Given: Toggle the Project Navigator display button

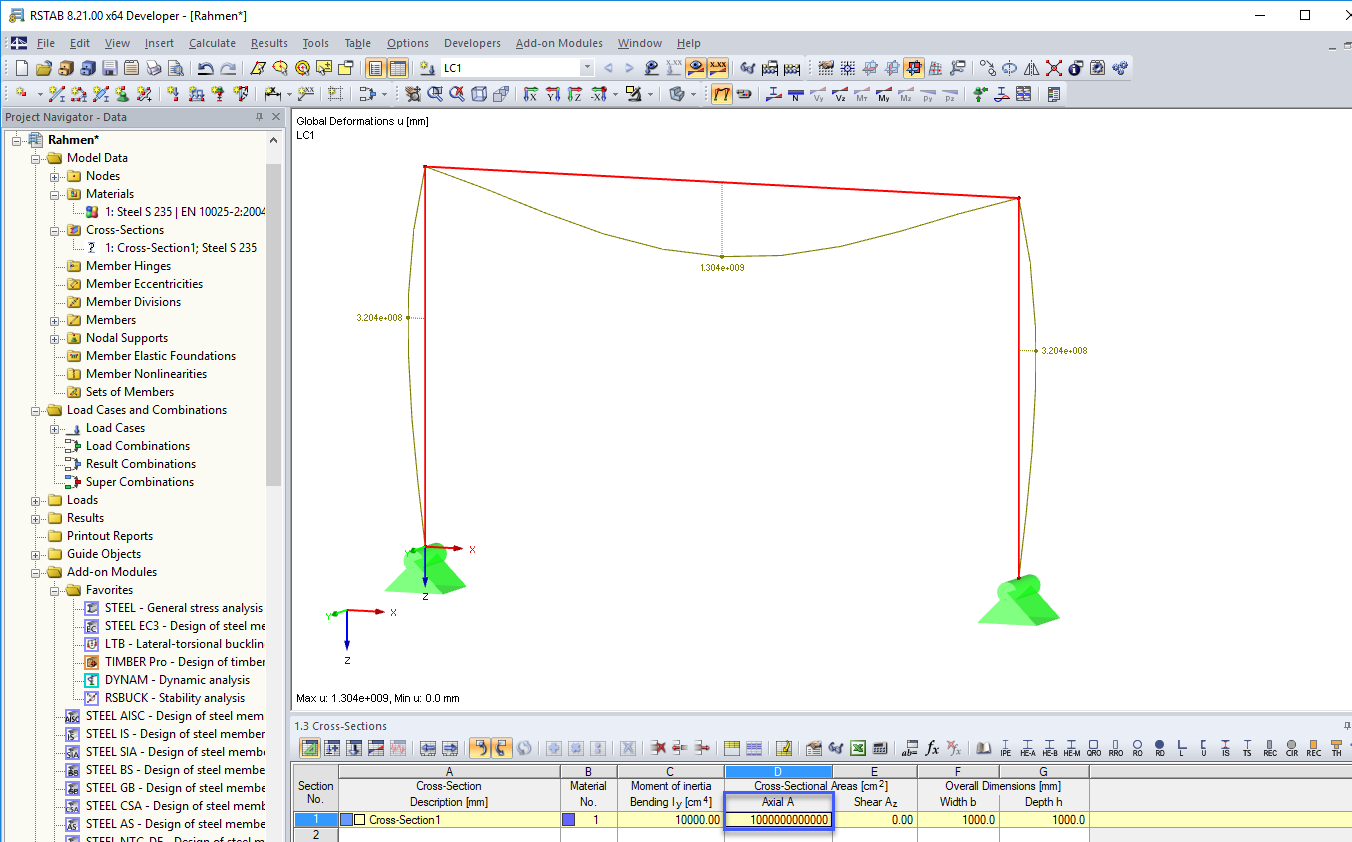Looking at the screenshot, I should pos(376,68).
